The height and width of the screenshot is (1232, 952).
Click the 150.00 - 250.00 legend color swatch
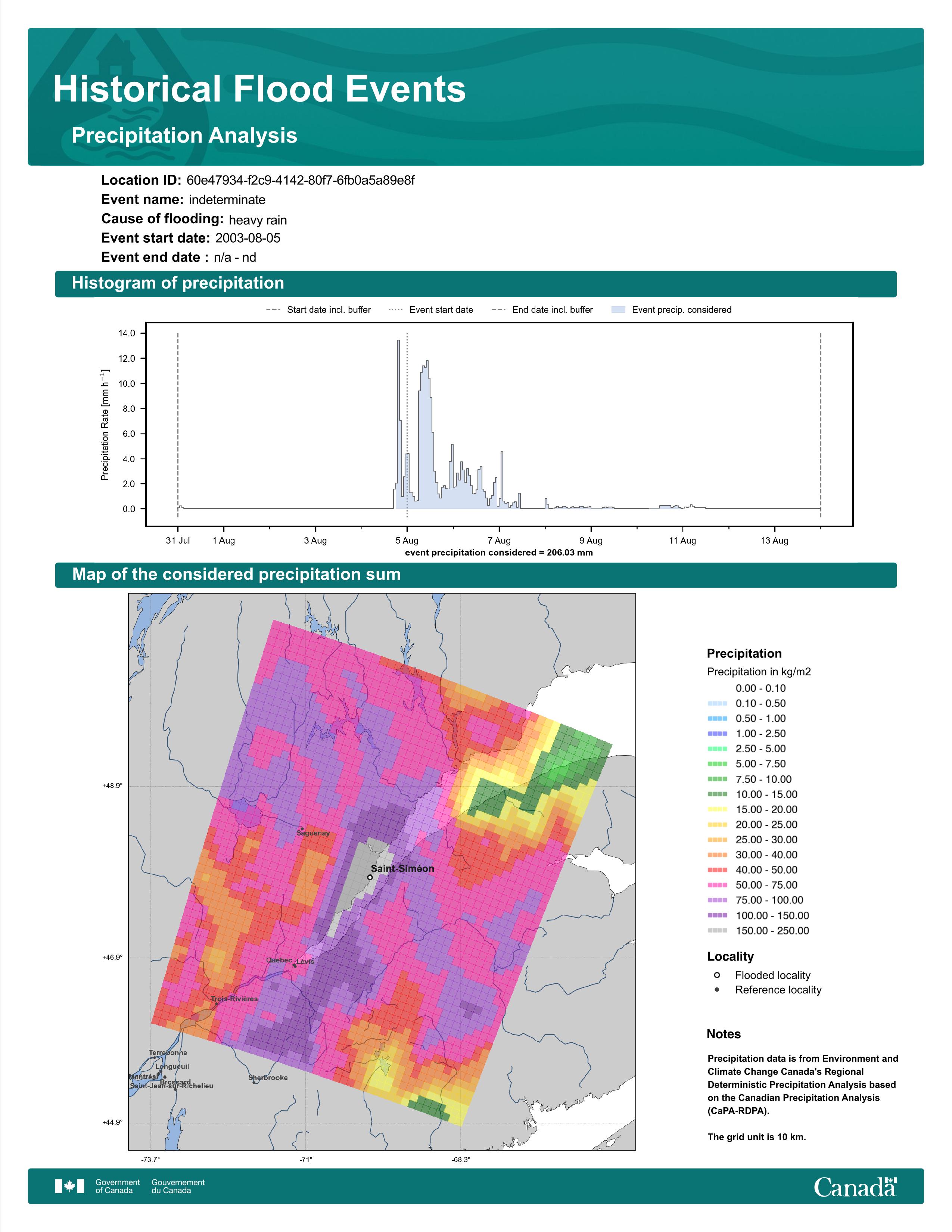(x=718, y=931)
